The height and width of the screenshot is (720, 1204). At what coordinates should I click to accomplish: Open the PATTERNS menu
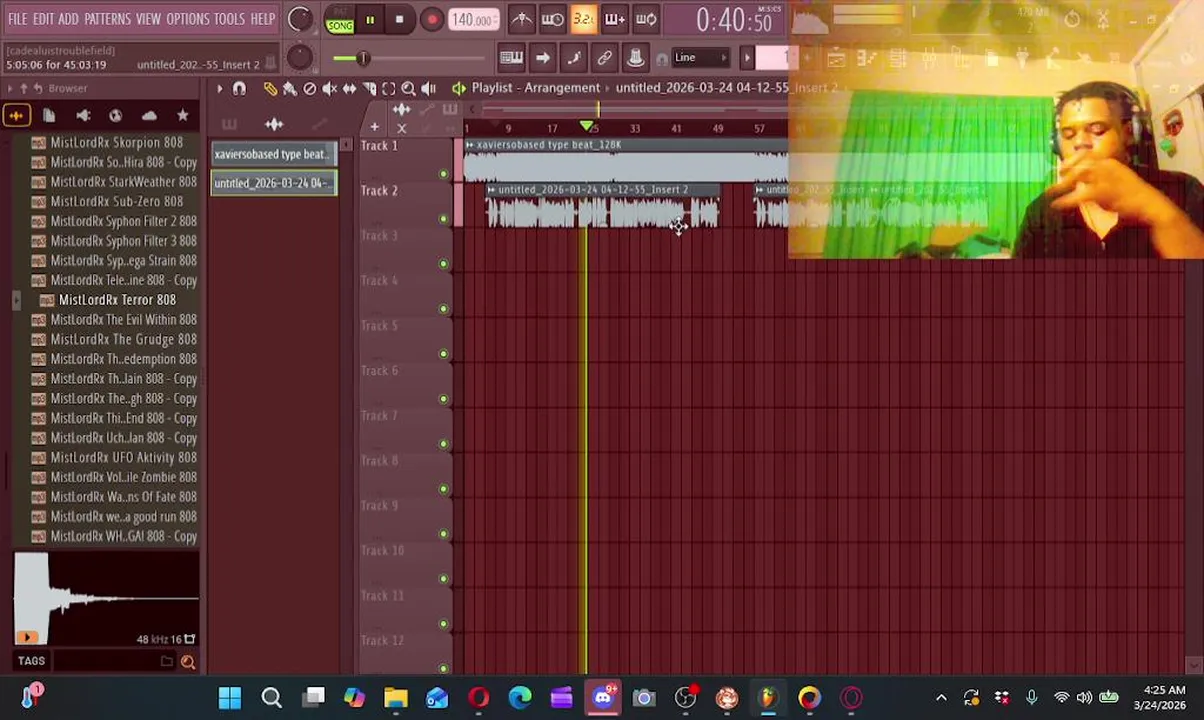(x=107, y=19)
